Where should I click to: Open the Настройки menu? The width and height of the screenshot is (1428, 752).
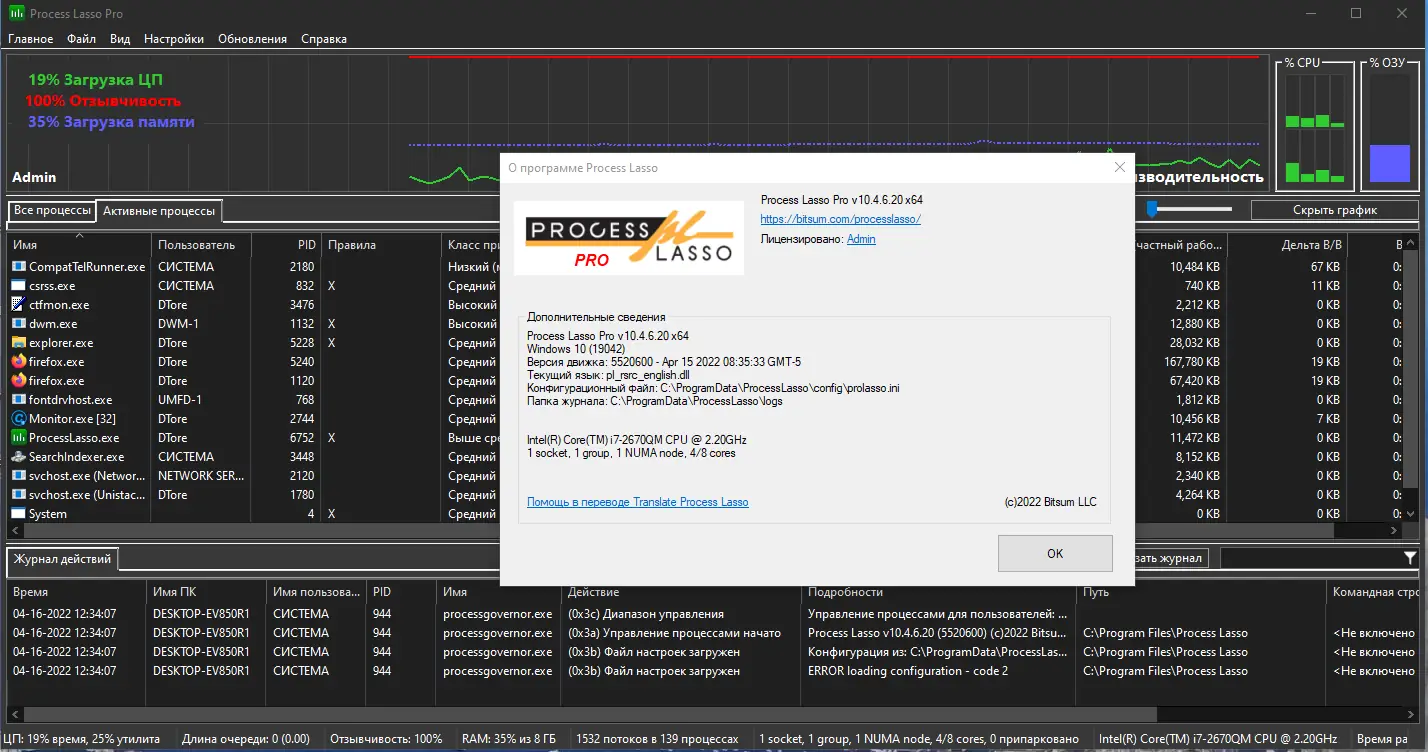(174, 39)
